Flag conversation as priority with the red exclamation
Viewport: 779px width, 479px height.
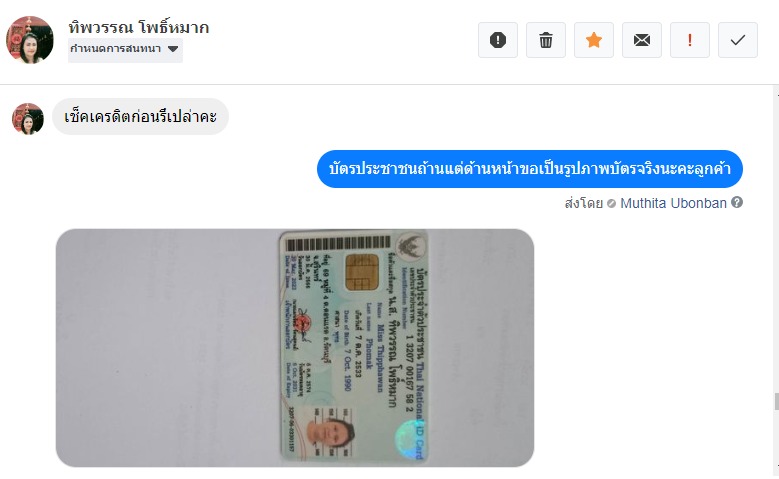690,40
